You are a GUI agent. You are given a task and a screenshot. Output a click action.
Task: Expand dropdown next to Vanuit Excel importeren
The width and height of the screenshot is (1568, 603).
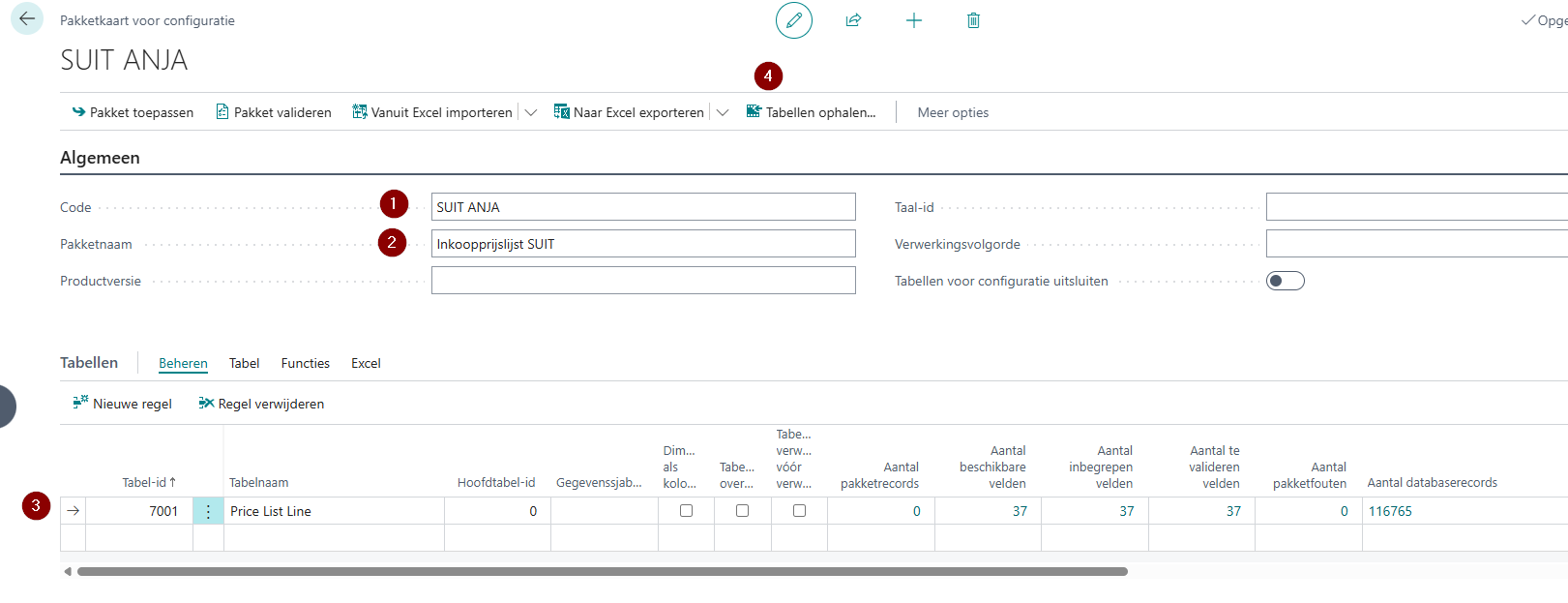point(531,112)
